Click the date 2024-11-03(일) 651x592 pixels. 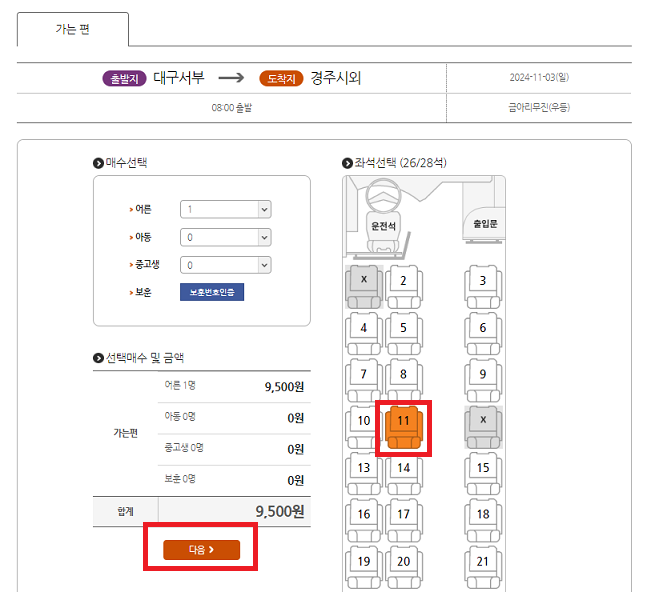tap(539, 77)
